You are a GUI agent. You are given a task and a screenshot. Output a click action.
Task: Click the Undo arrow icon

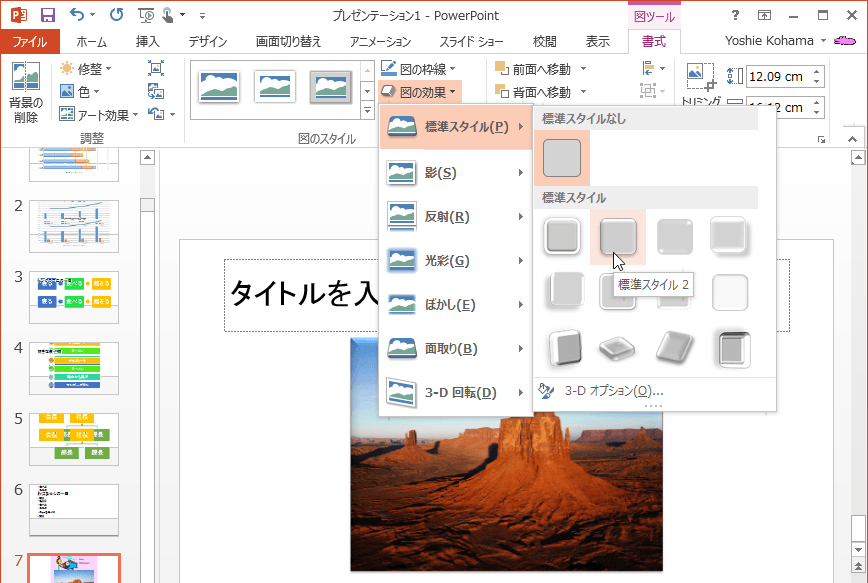click(x=77, y=15)
